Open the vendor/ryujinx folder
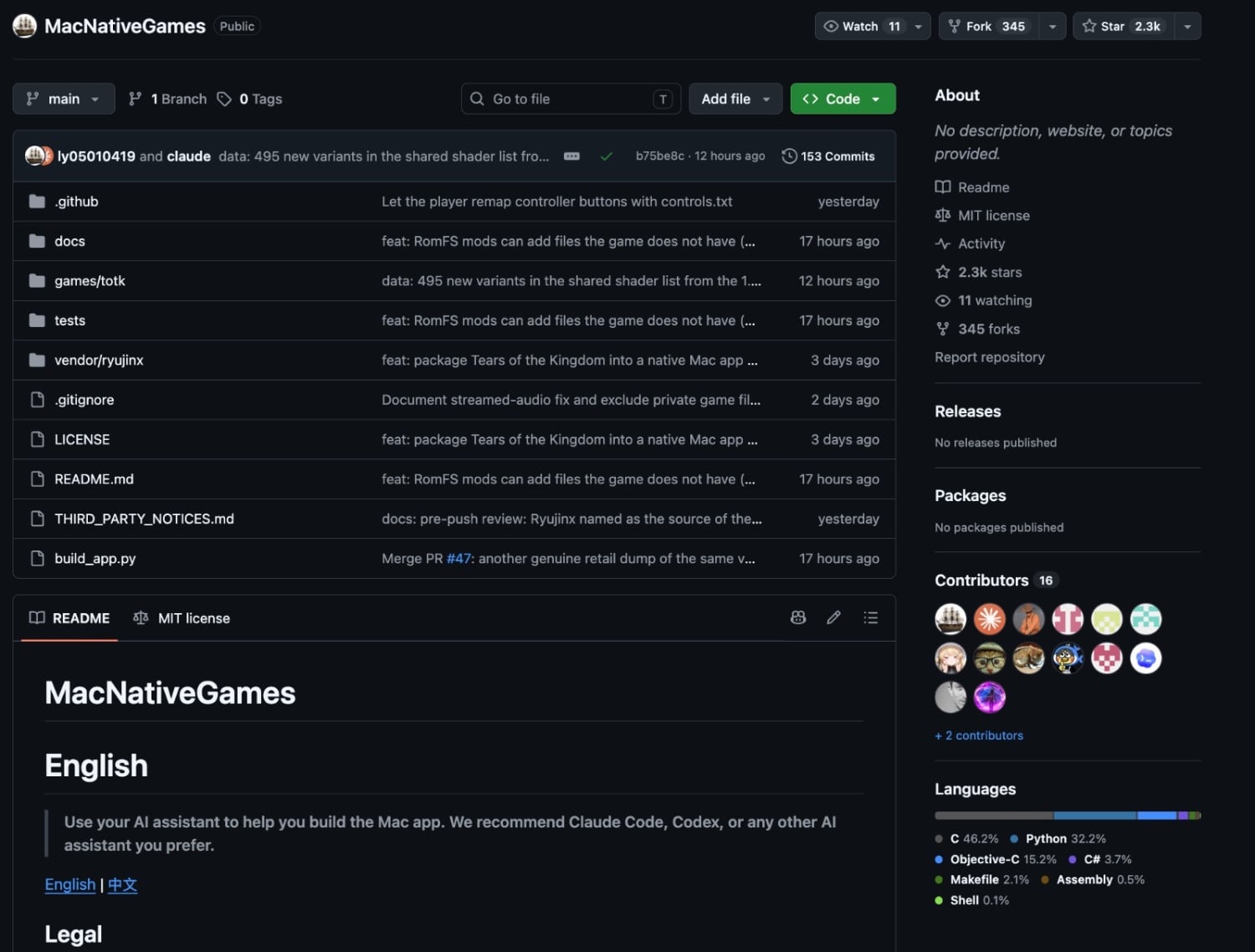The image size is (1255, 952). pyautogui.click(x=99, y=361)
